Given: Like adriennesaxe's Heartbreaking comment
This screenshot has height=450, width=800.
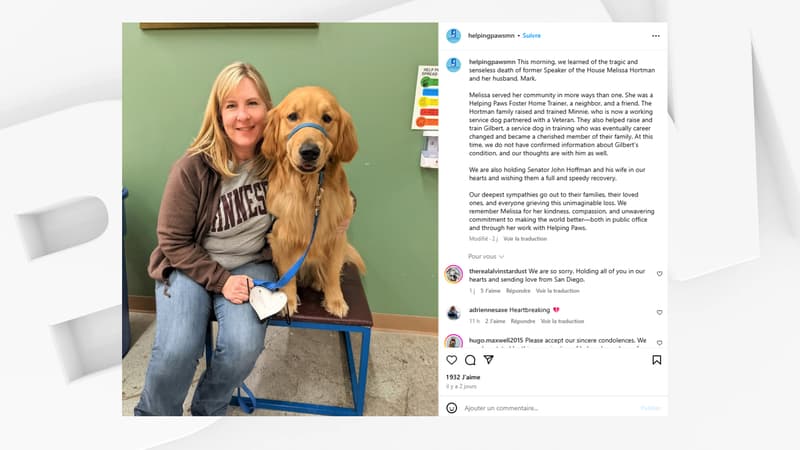Looking at the screenshot, I should click(x=659, y=312).
